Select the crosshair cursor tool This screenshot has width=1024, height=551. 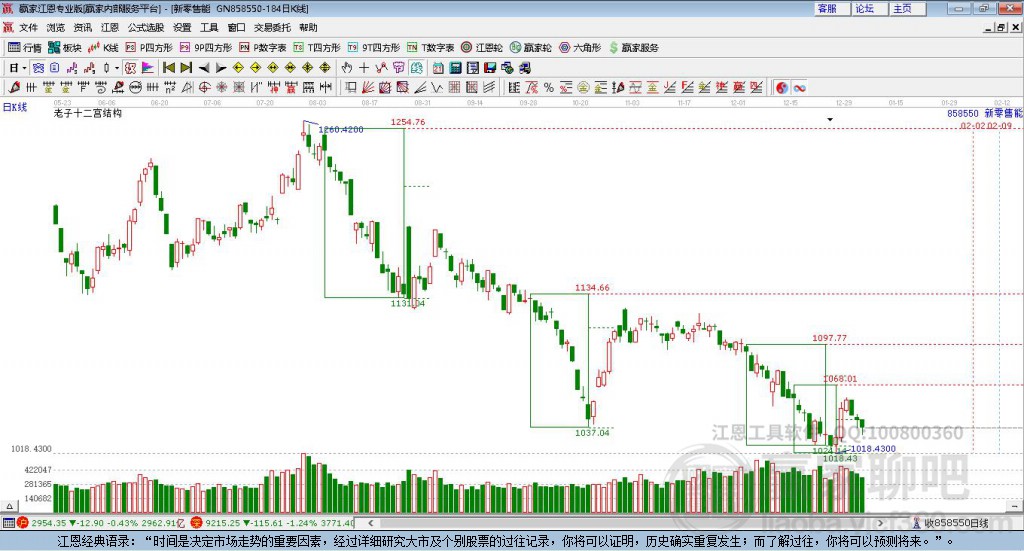[364, 68]
